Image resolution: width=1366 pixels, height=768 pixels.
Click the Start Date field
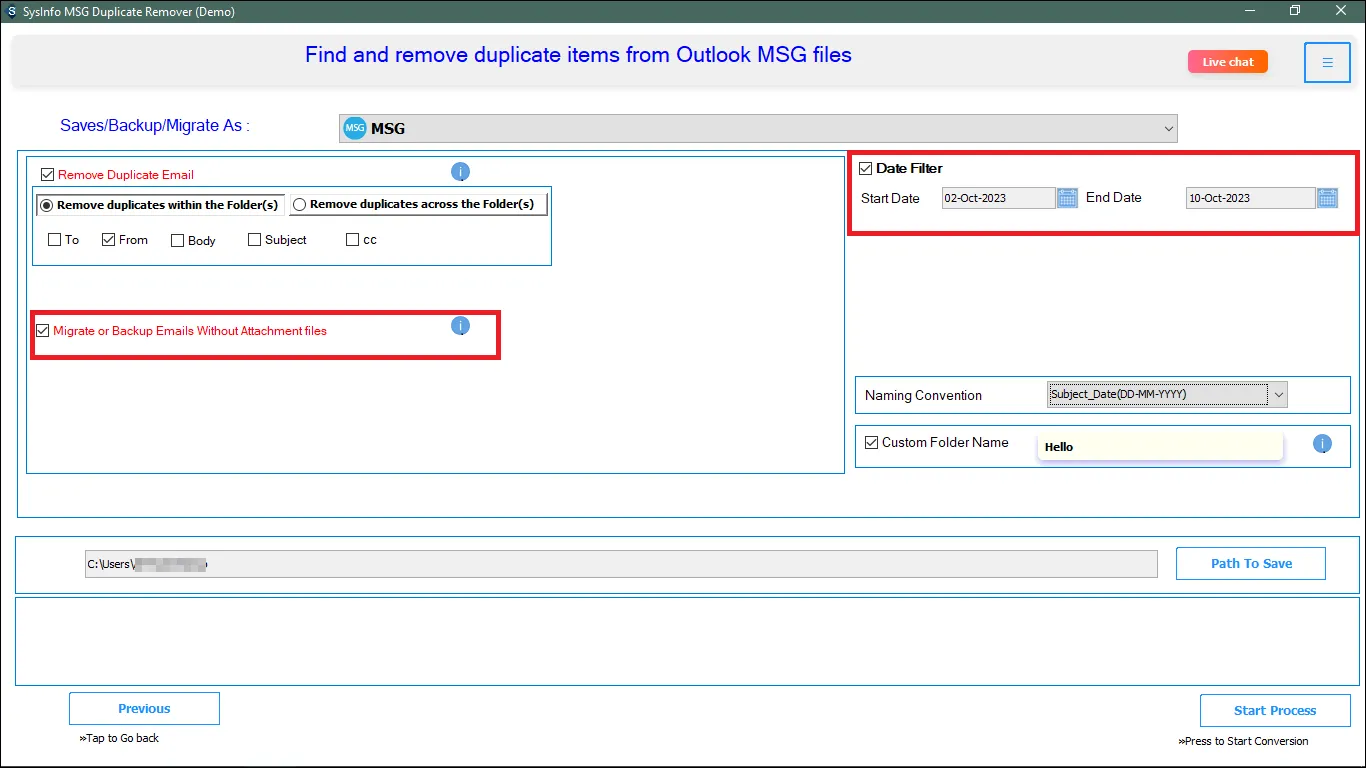998,198
